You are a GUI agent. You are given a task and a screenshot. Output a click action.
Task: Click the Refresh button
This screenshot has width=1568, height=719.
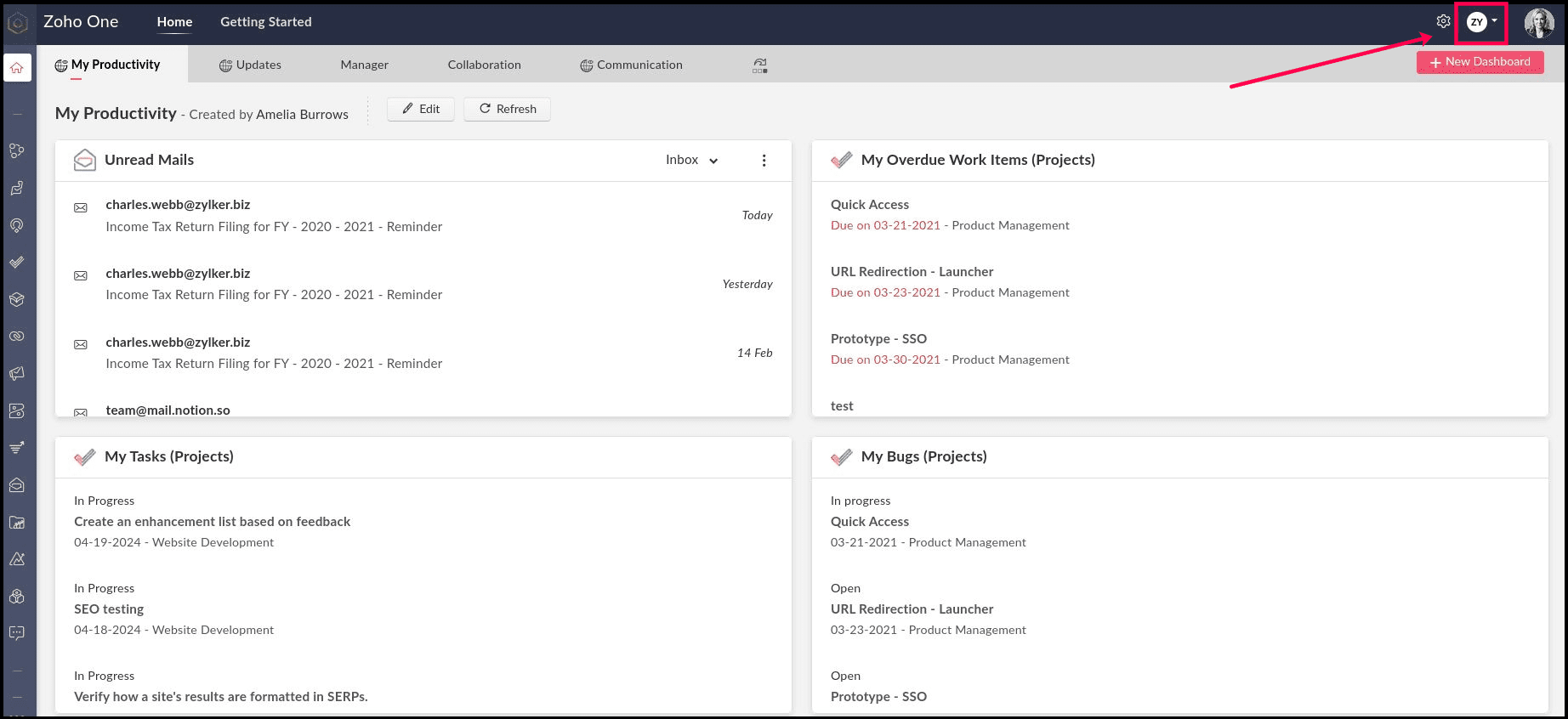pos(508,109)
